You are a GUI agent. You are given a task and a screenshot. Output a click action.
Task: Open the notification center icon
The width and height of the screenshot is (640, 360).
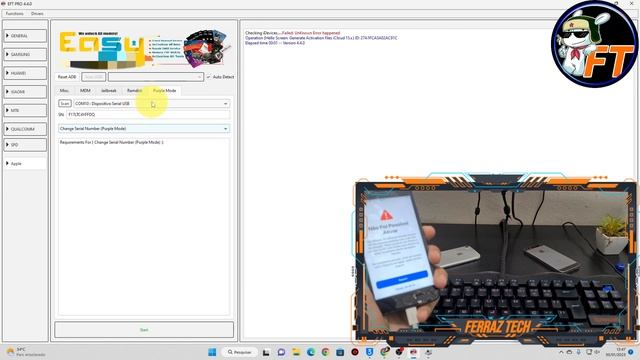tap(631, 352)
